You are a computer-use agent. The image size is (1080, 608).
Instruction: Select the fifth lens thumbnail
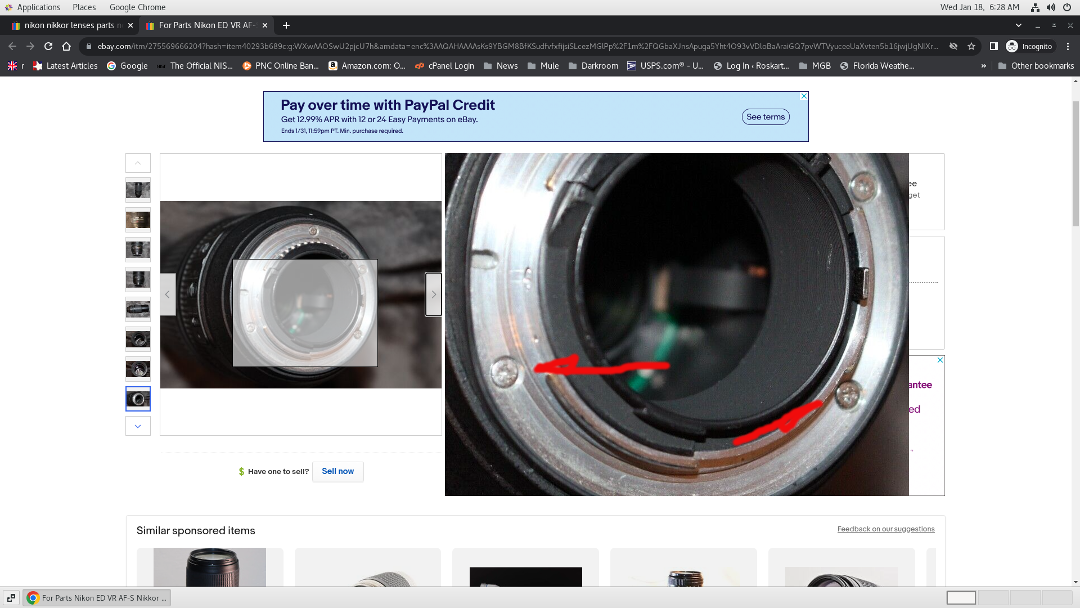point(138,309)
